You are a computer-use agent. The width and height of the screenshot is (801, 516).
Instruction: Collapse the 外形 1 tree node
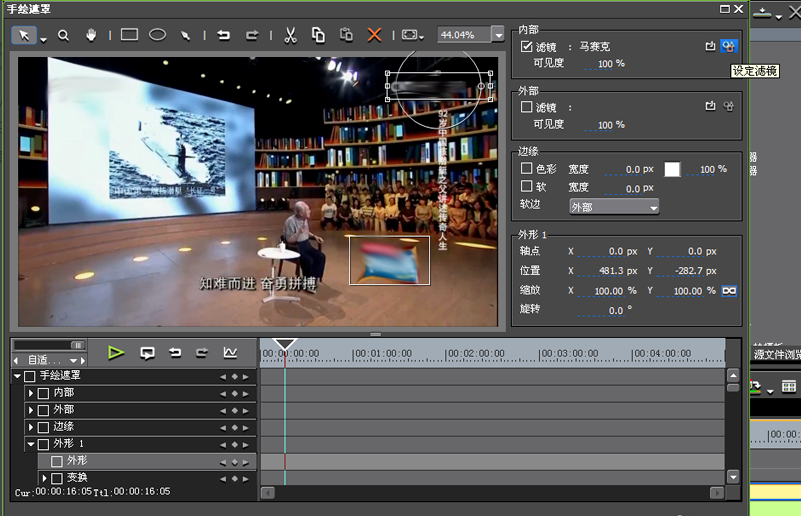(31, 444)
